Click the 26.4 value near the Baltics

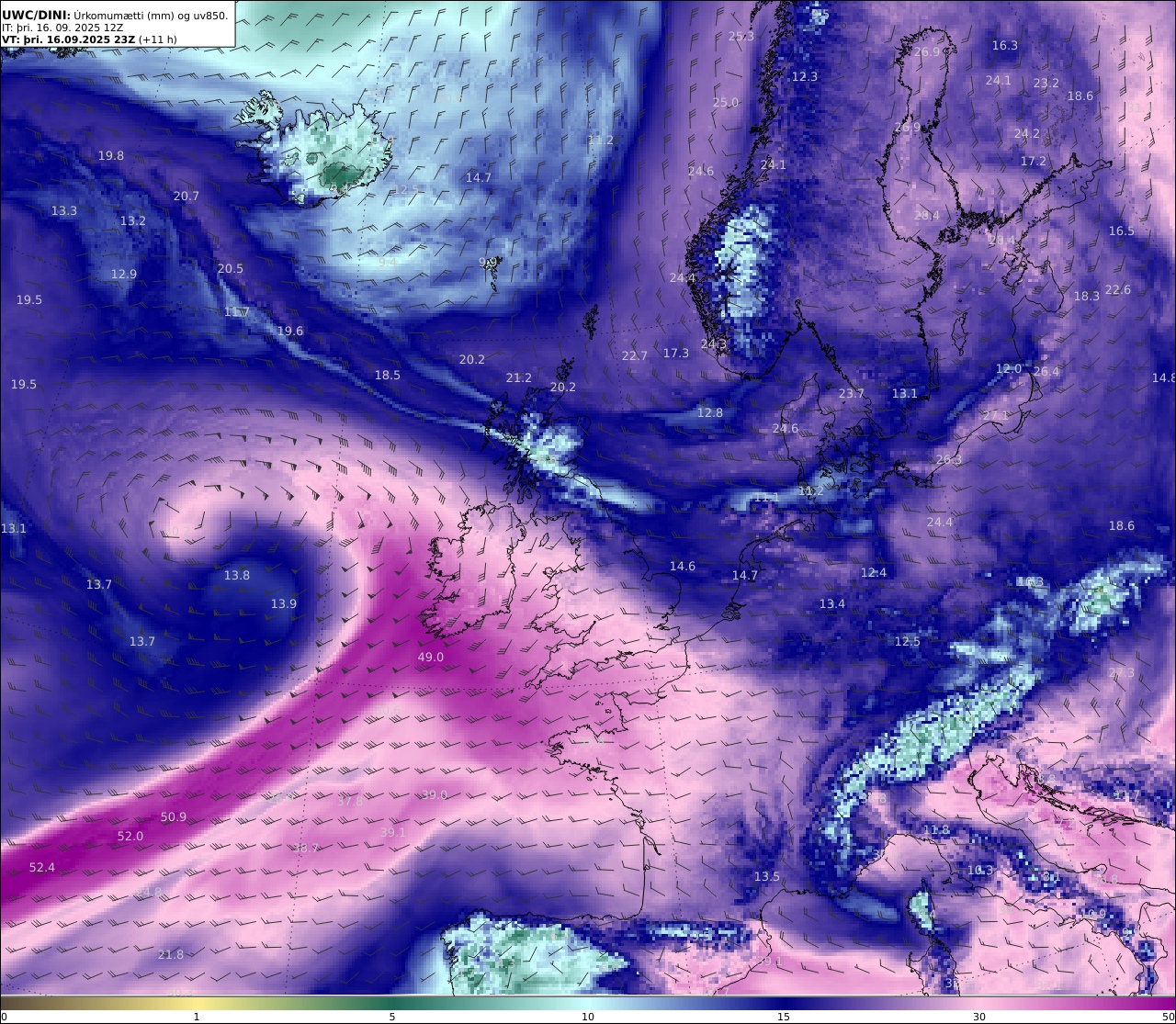[x=1046, y=372]
